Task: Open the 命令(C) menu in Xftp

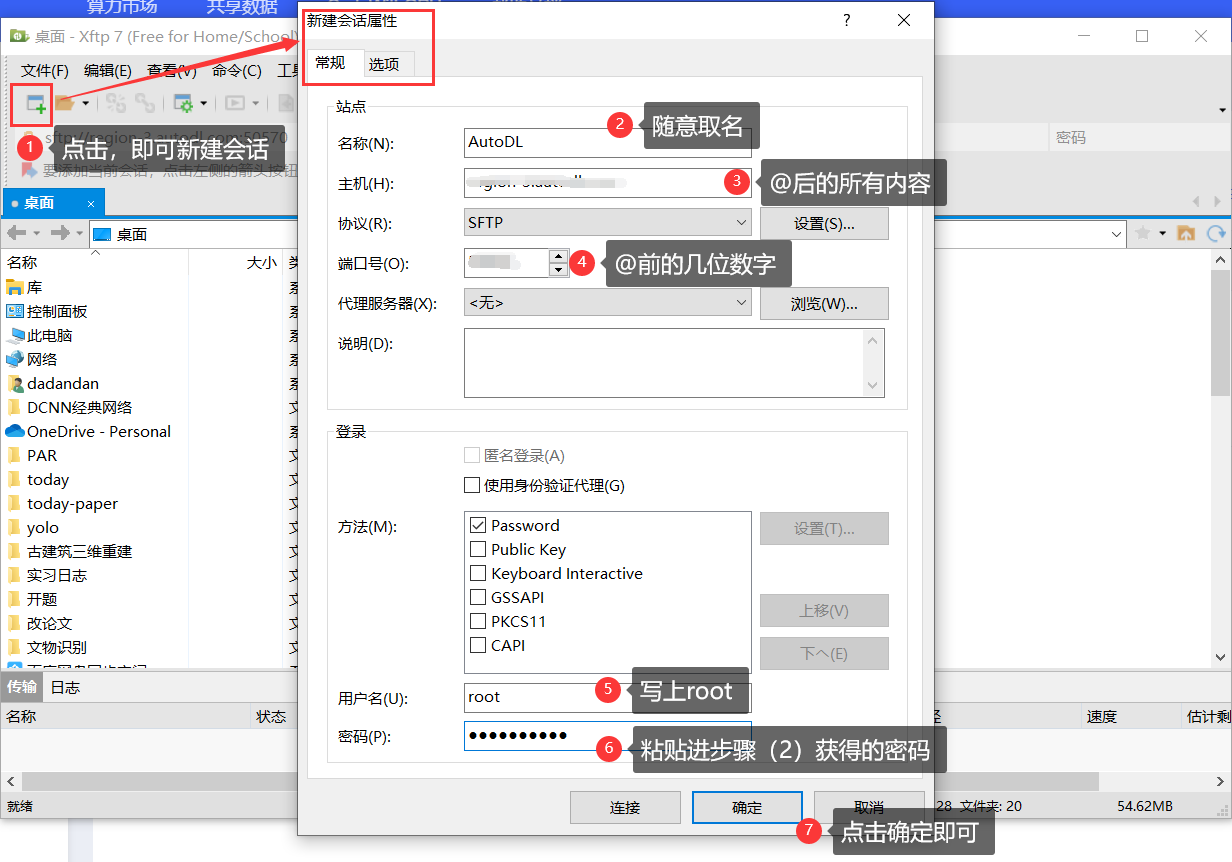Action: point(237,71)
